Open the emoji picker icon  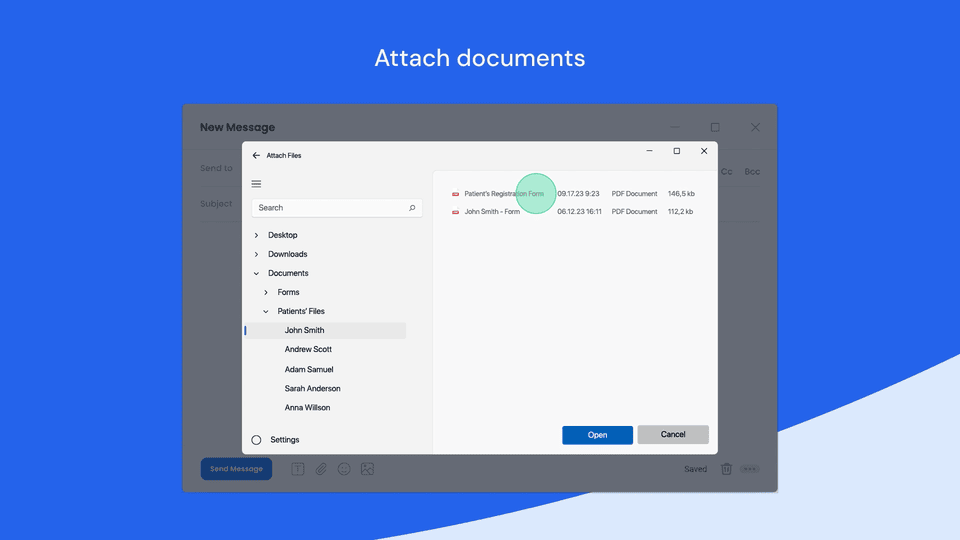pos(344,469)
